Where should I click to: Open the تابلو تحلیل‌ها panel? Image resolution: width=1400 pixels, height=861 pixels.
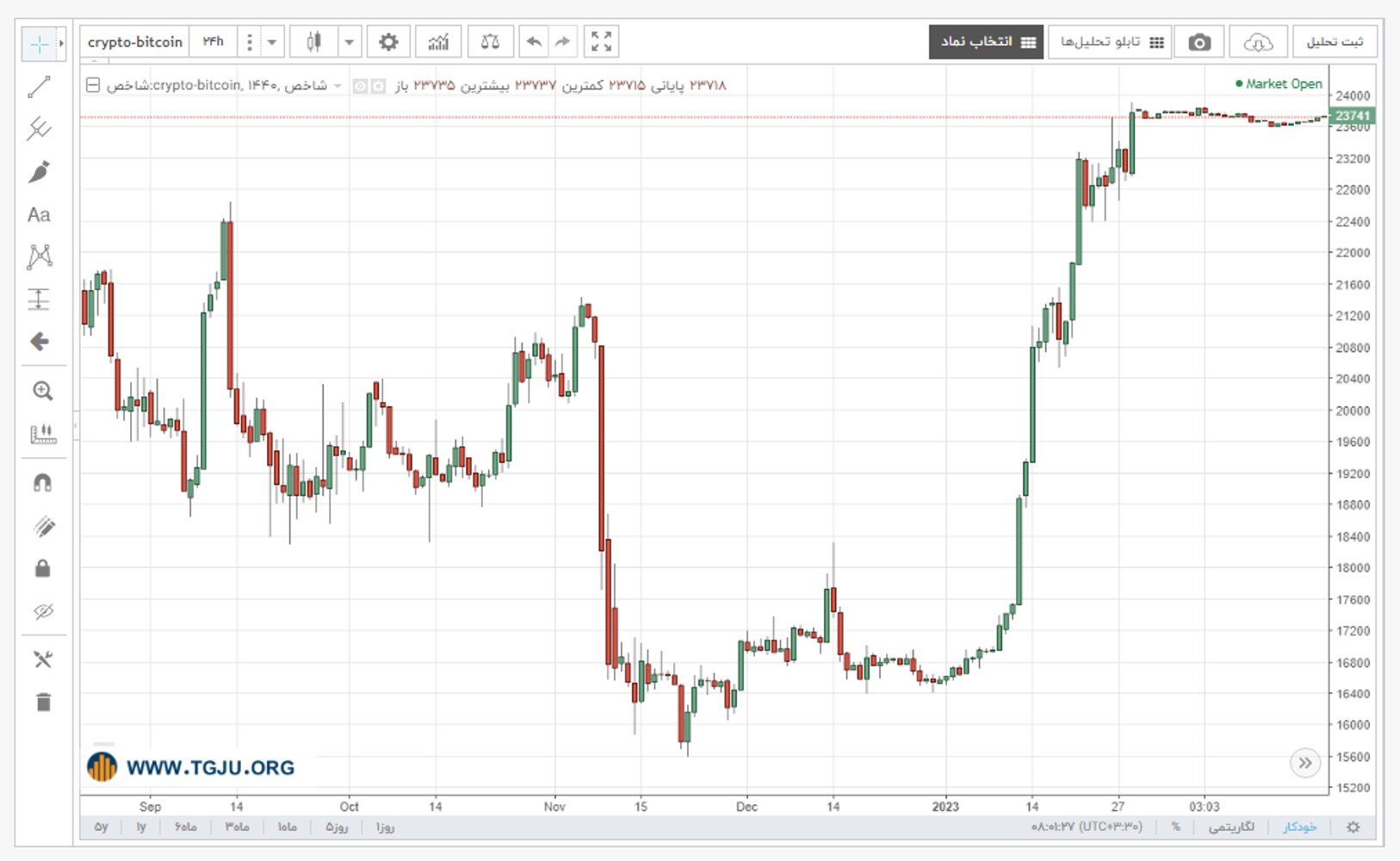pyautogui.click(x=1111, y=42)
